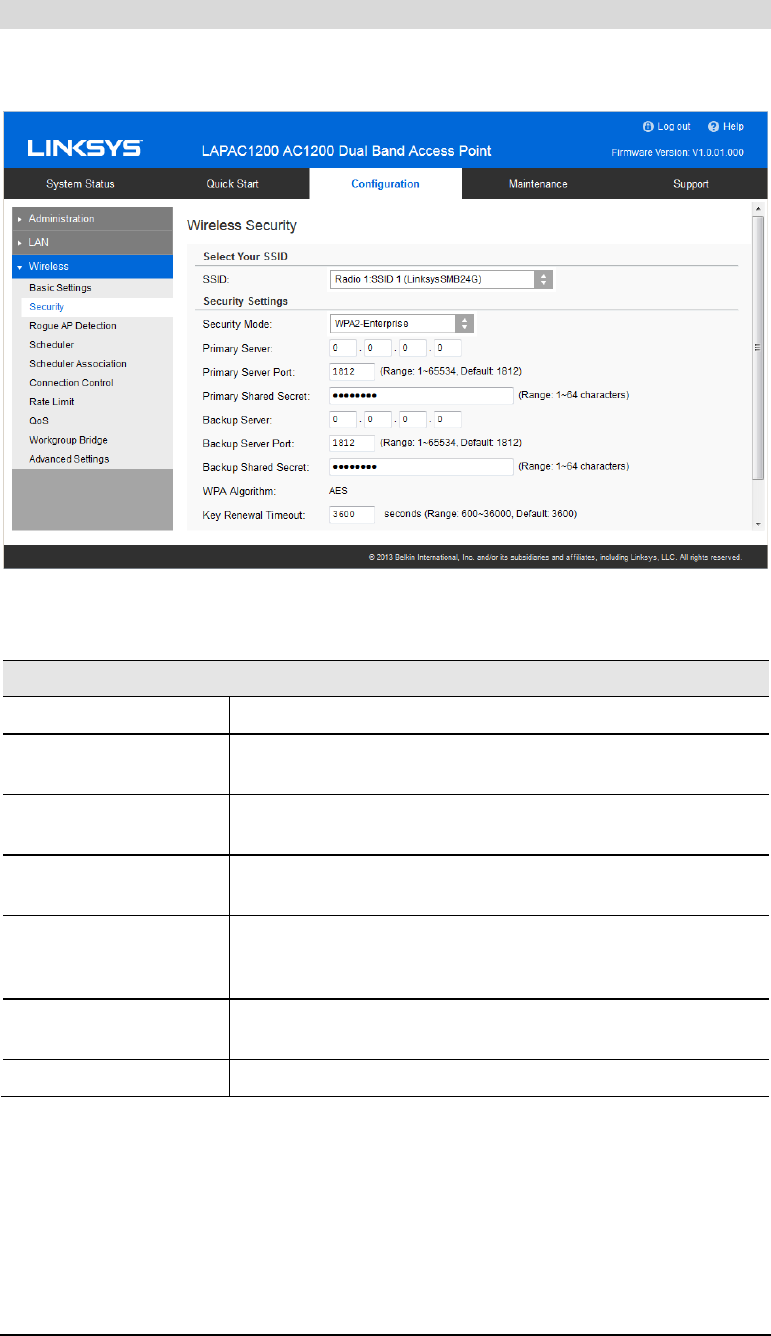The height and width of the screenshot is (1336, 771).
Task: Click the Key Renewal Timeout field
Action: point(352,514)
